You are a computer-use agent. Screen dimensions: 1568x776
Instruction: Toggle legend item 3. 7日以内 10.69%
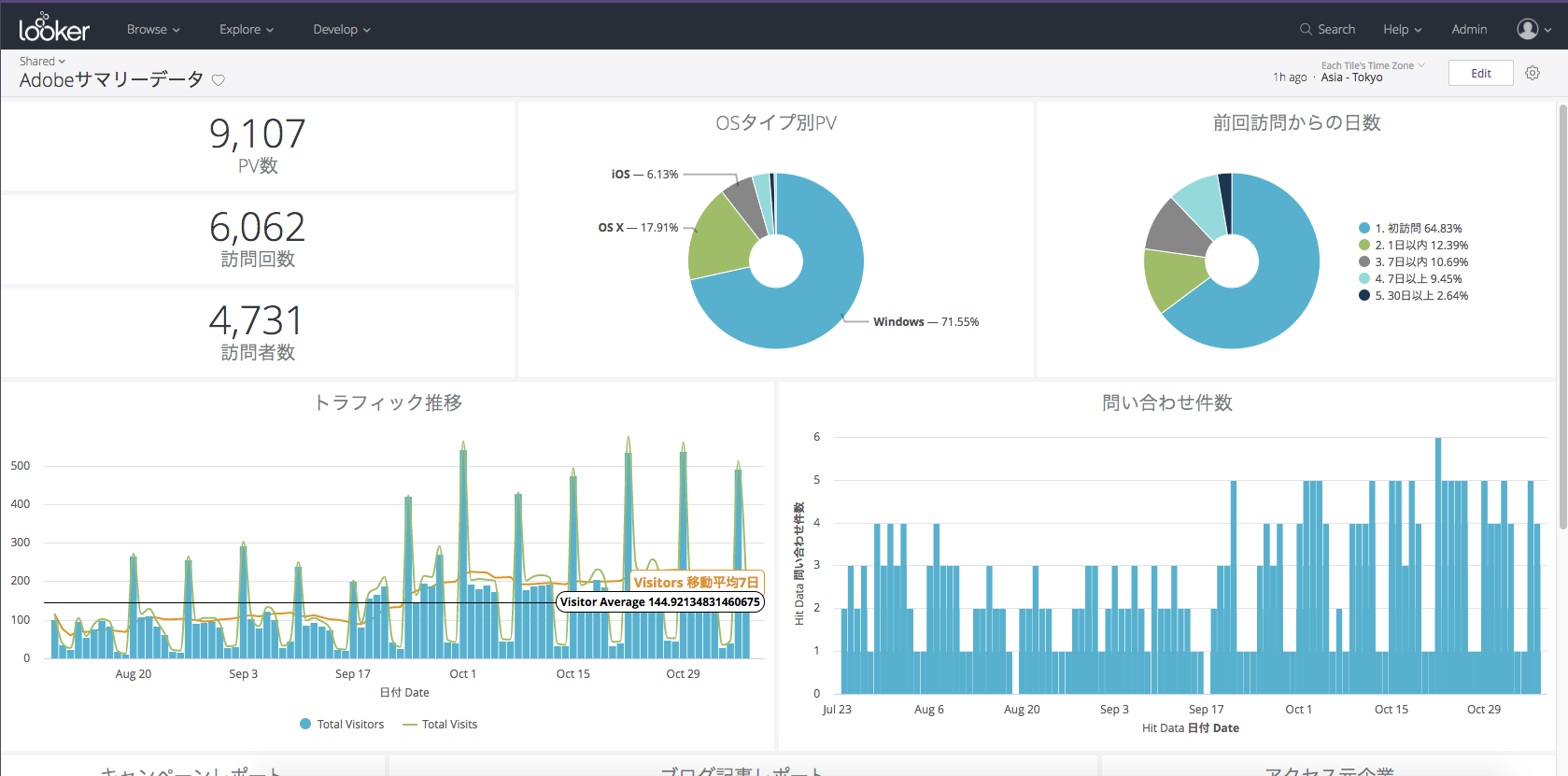(1413, 261)
